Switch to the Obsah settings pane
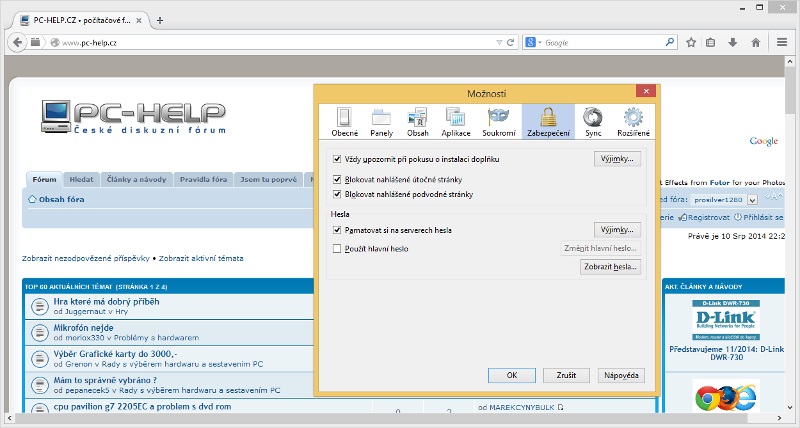This screenshot has height=428, width=800. coord(417,121)
